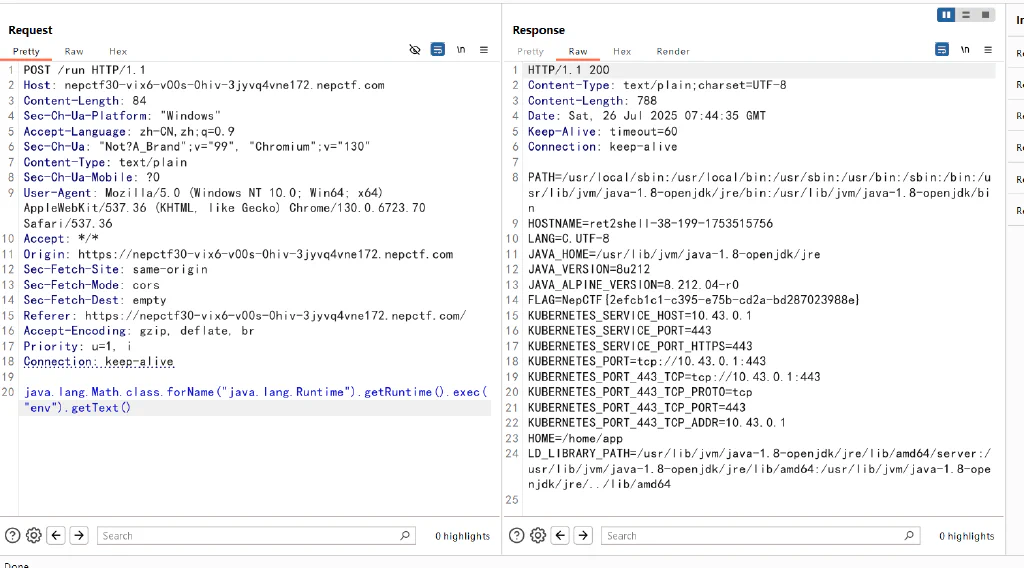
Task: Click Response 0 highlights label
Action: click(x=967, y=536)
